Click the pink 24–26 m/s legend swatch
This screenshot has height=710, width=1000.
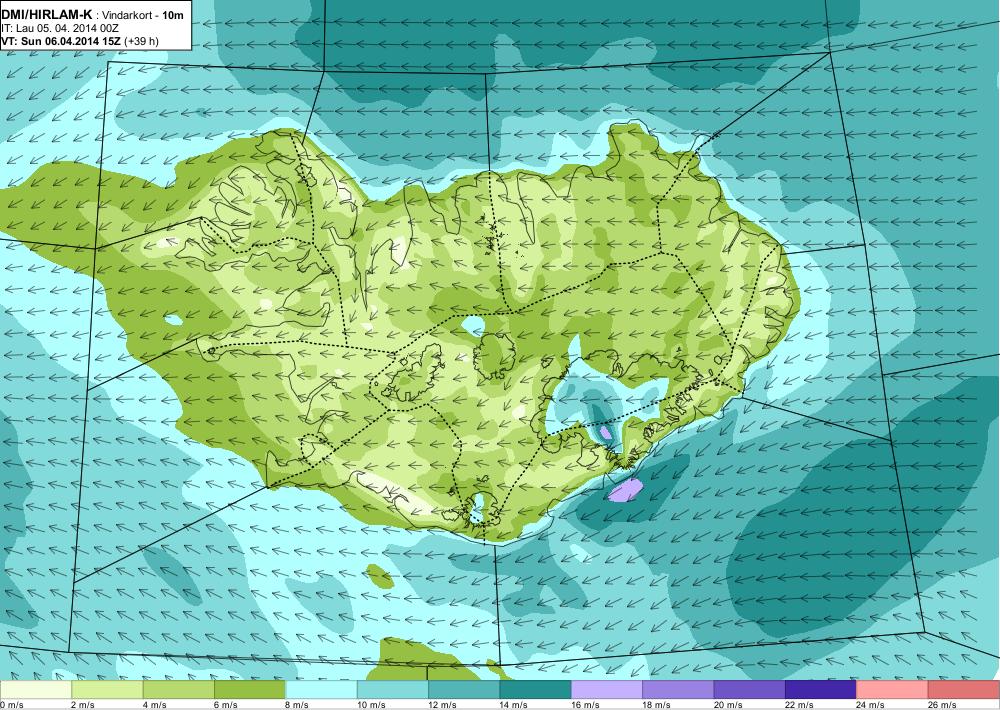coord(893,690)
